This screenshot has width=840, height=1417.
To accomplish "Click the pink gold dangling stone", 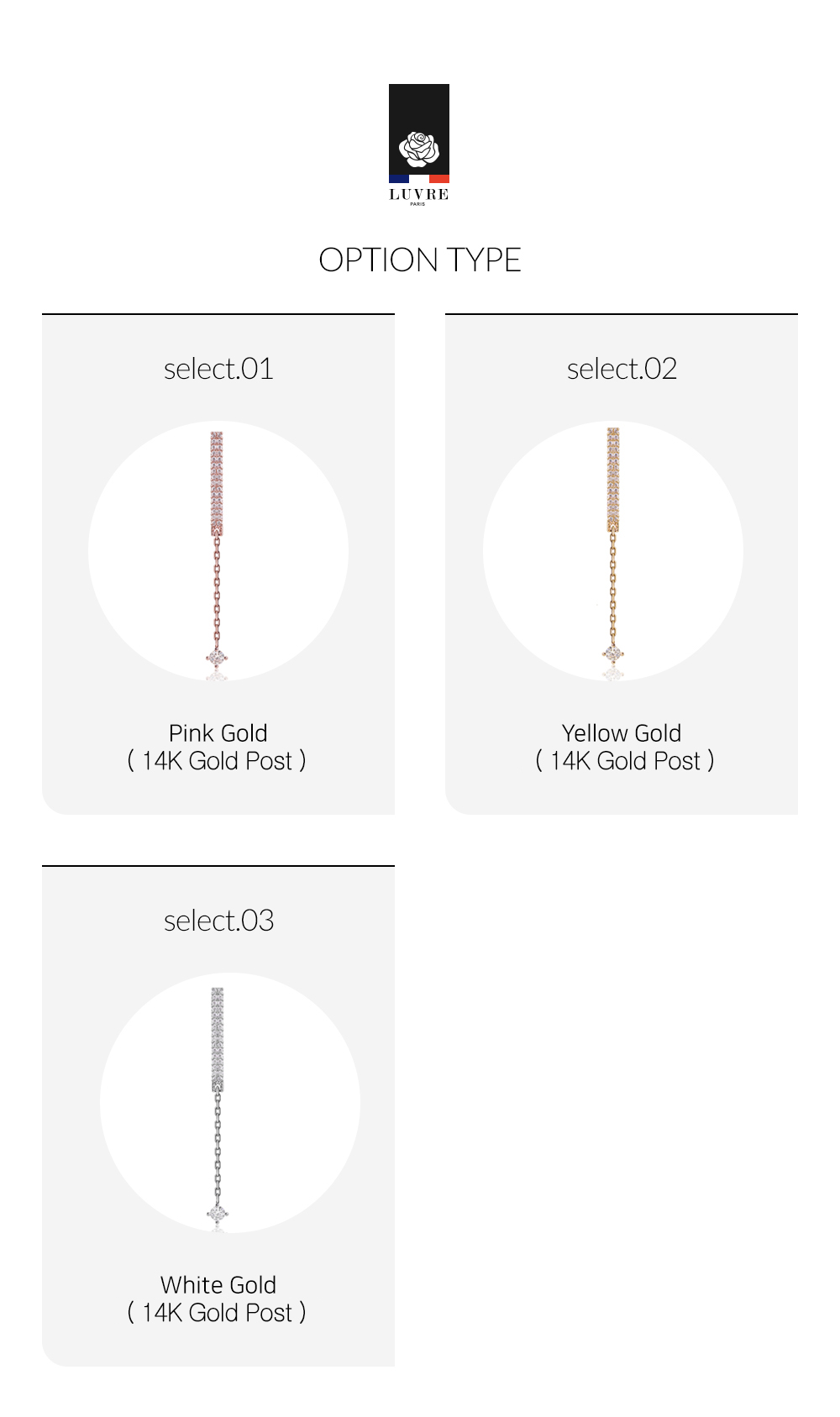I will [217, 658].
